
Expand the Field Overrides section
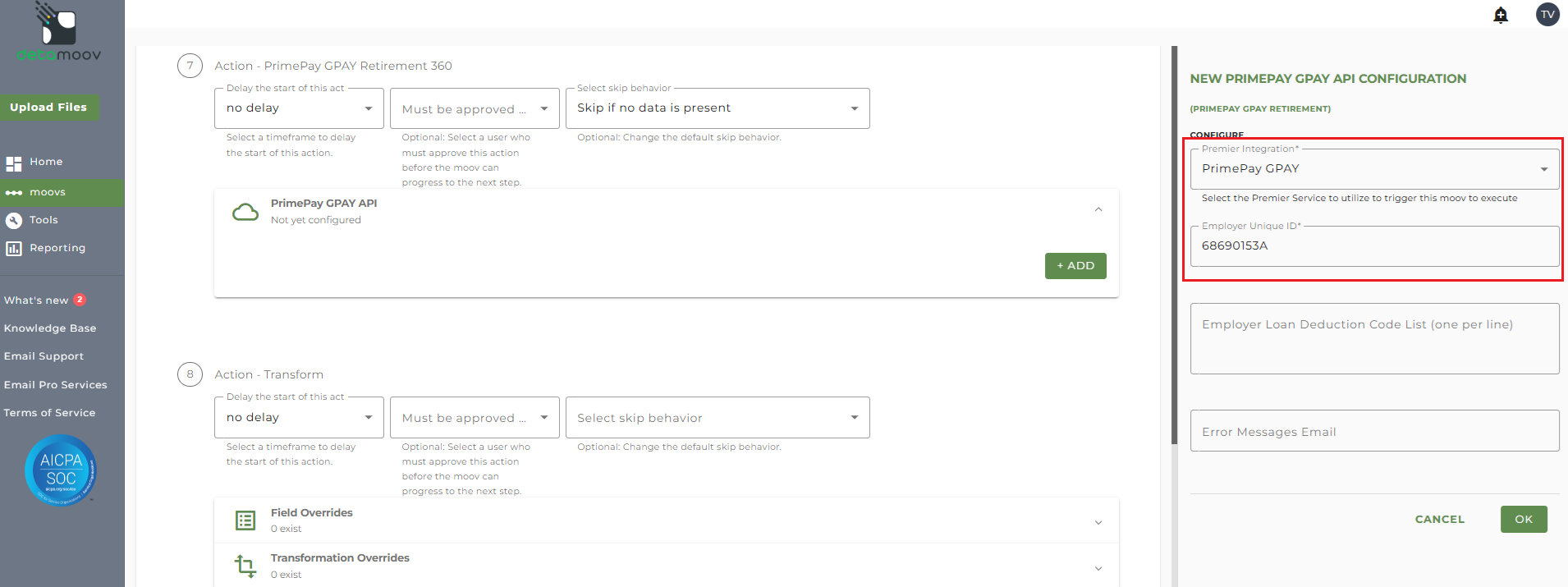coord(1098,522)
